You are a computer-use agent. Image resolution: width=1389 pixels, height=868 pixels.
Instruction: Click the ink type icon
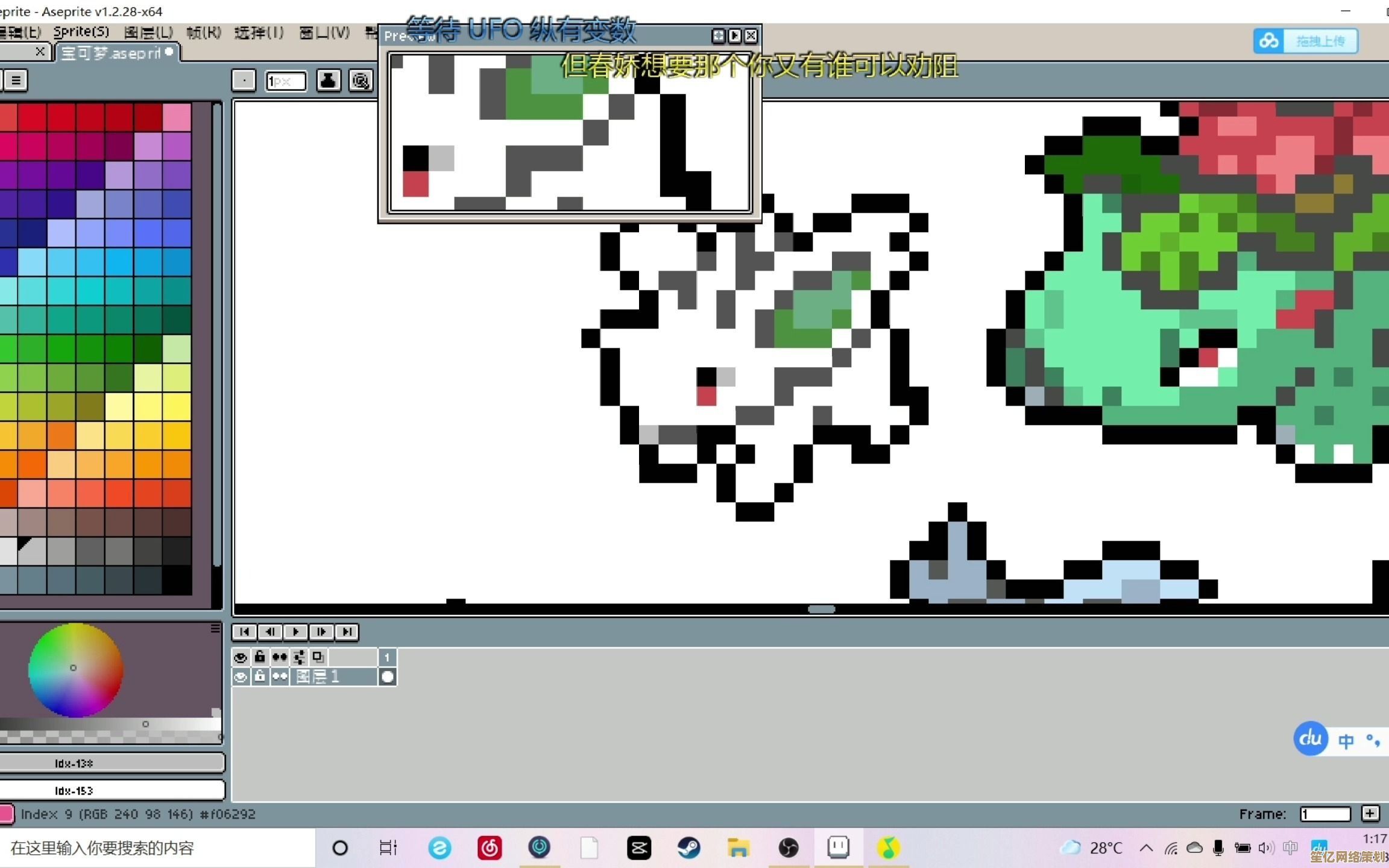coord(328,80)
